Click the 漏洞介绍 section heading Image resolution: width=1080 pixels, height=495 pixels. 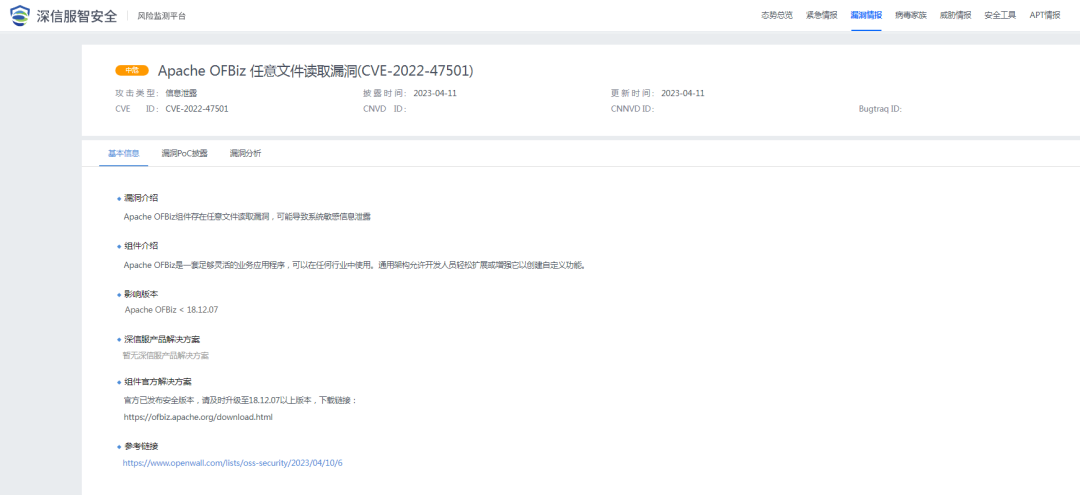click(141, 198)
